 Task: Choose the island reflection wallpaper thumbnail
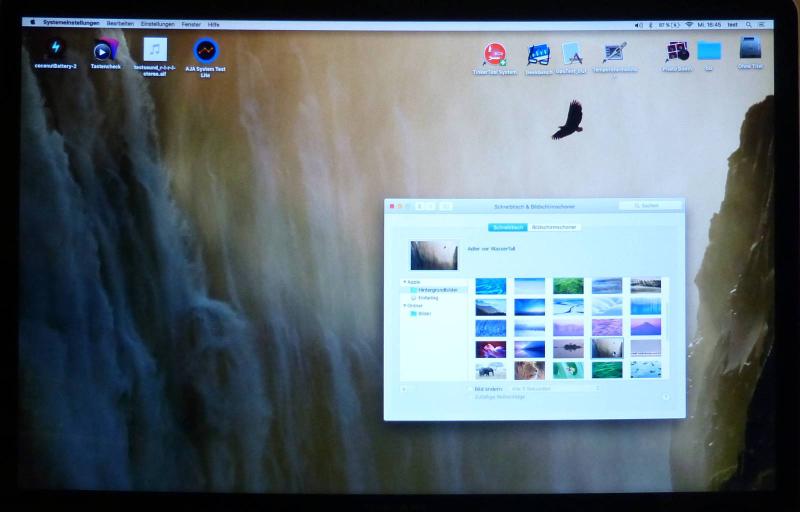point(568,349)
